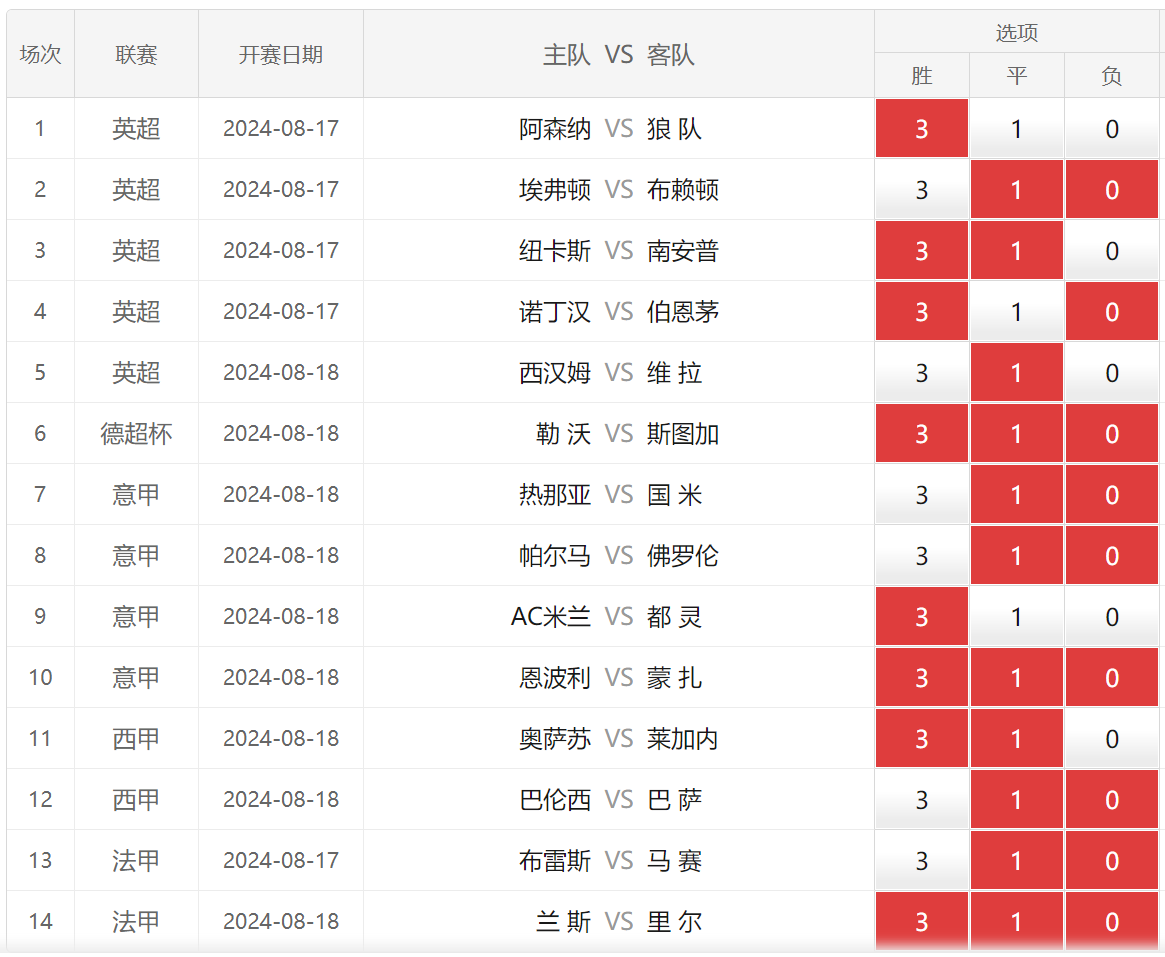Deselect win option 3 for 阿森纳 VS 狼队
Screen dimensions: 1165x957
(921, 129)
